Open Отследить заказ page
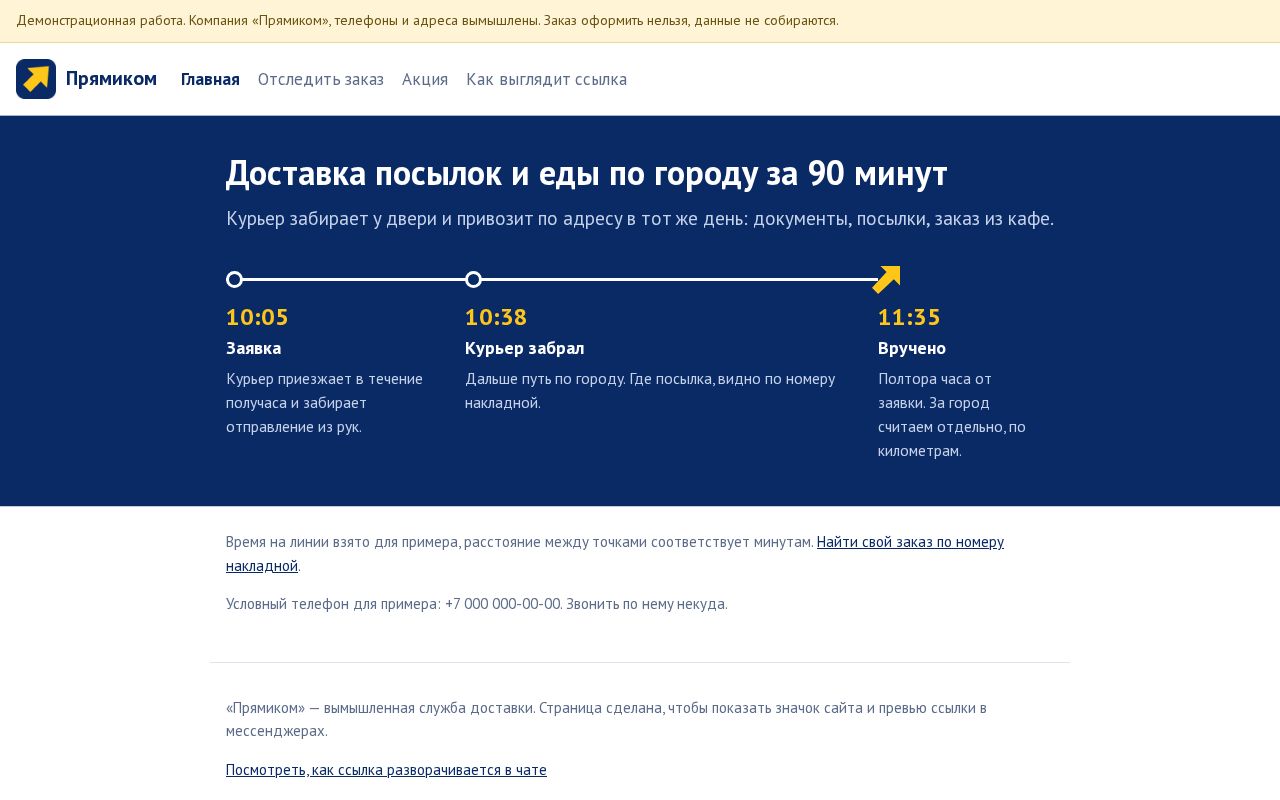Viewport: 1280px width, 800px height. (321, 79)
